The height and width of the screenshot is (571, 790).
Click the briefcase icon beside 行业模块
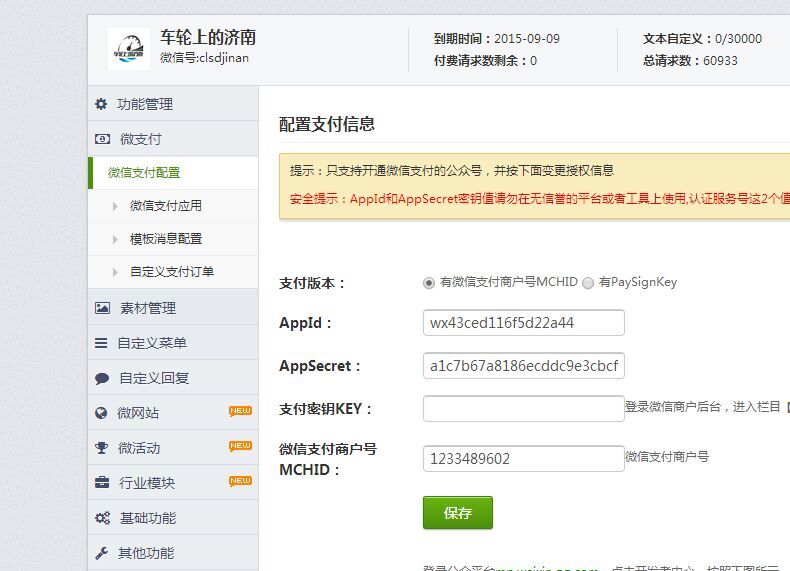click(x=102, y=483)
